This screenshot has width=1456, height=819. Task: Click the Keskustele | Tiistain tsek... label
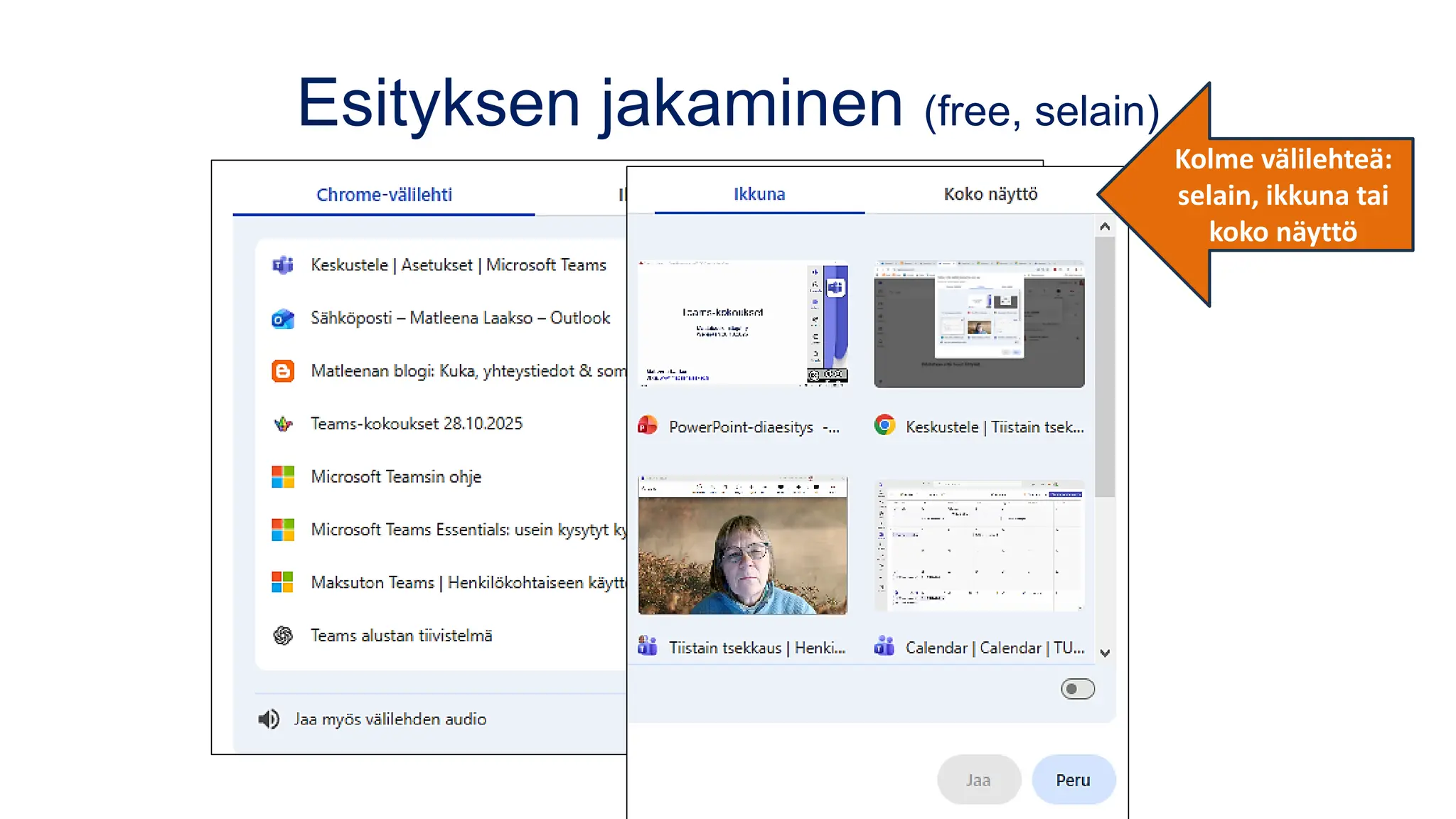995,427
